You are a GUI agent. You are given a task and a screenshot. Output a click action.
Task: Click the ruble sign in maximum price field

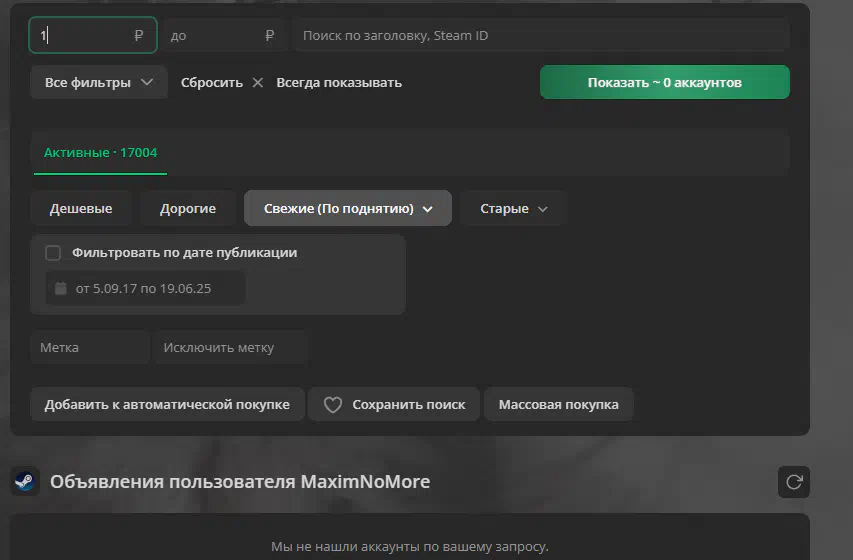[269, 35]
